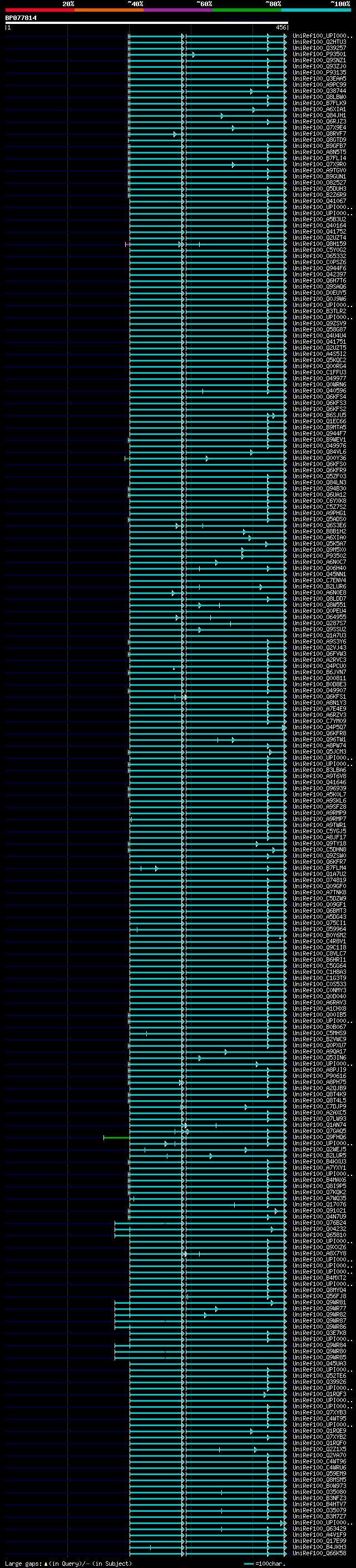View subject UniRef100_C6YXK8
This screenshot has height=1568, width=356.
319,501
